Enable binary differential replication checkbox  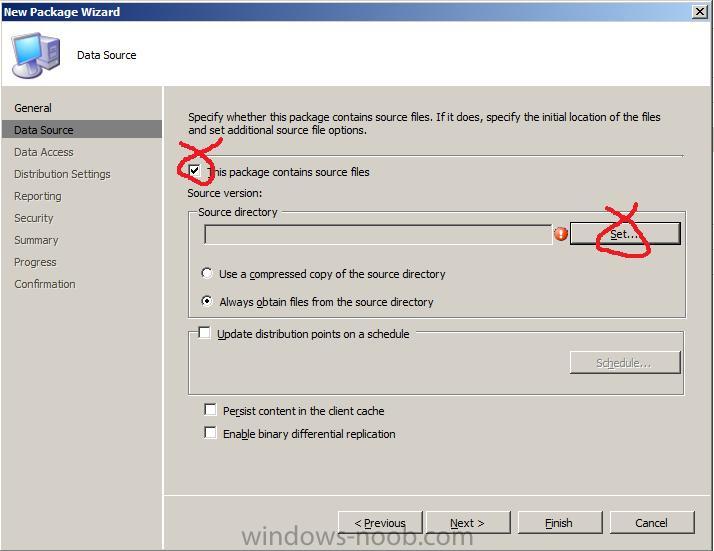(x=210, y=433)
